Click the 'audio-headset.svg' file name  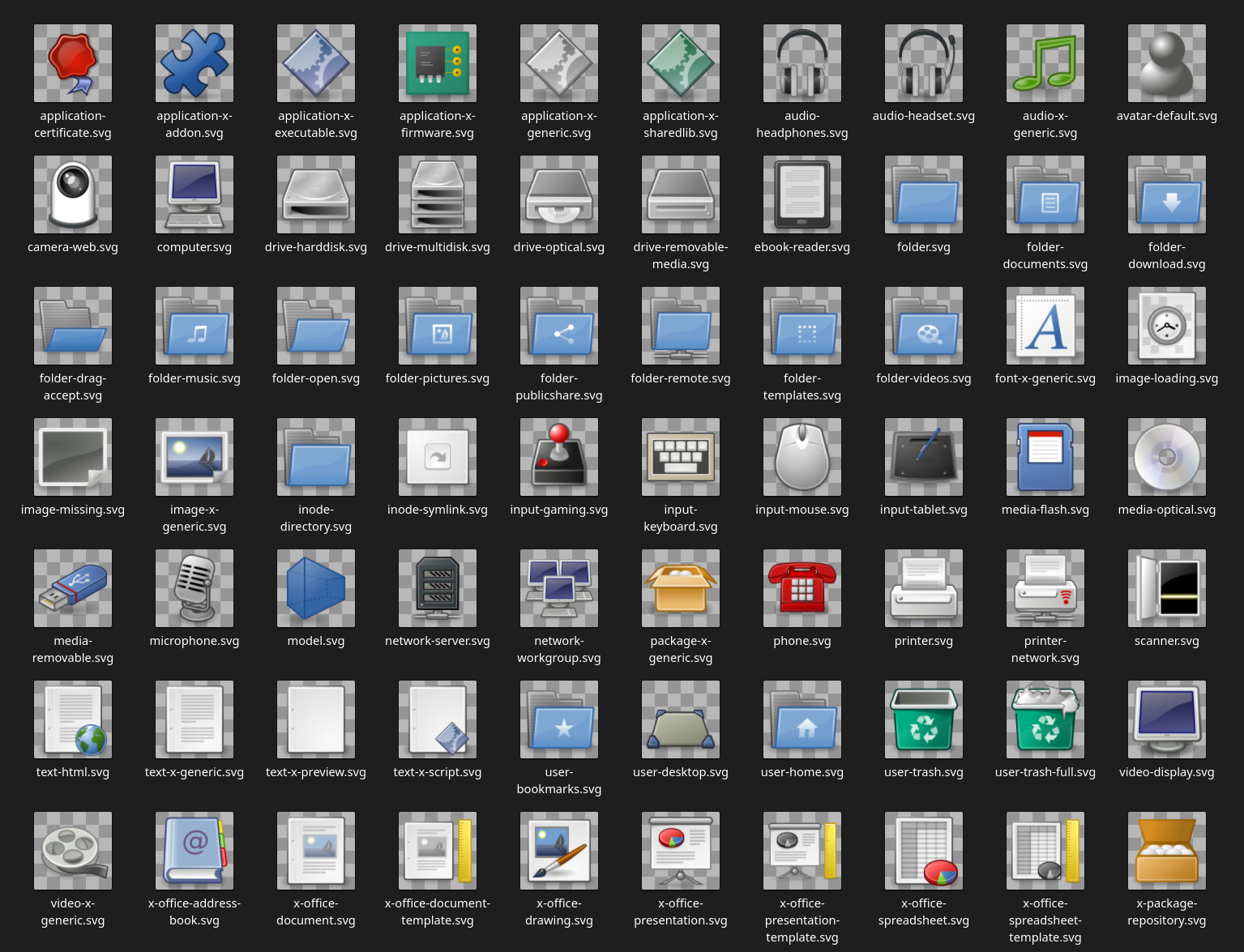924,116
